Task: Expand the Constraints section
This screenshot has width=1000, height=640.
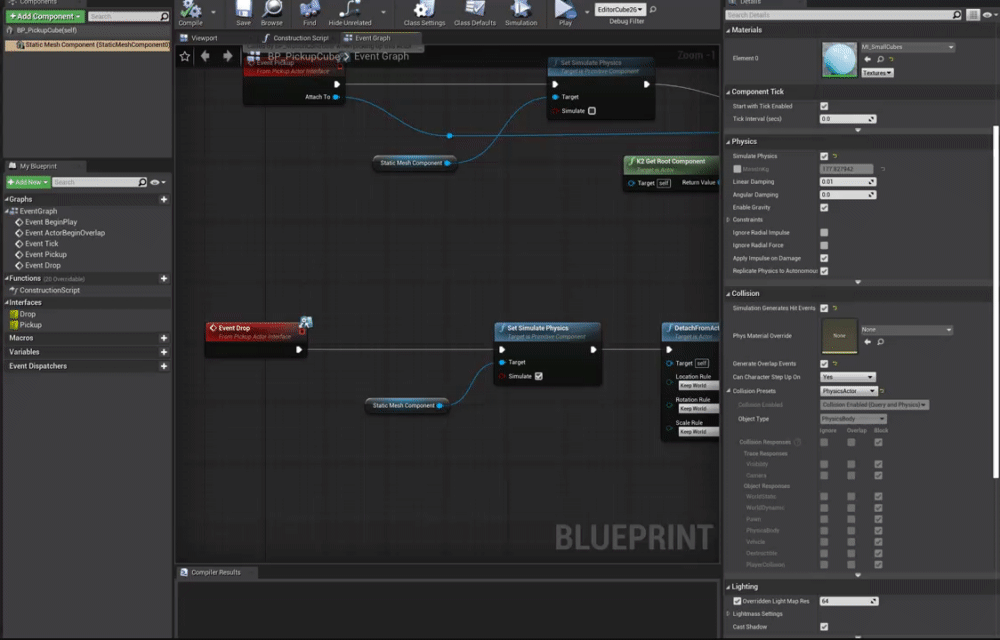Action: click(728, 220)
